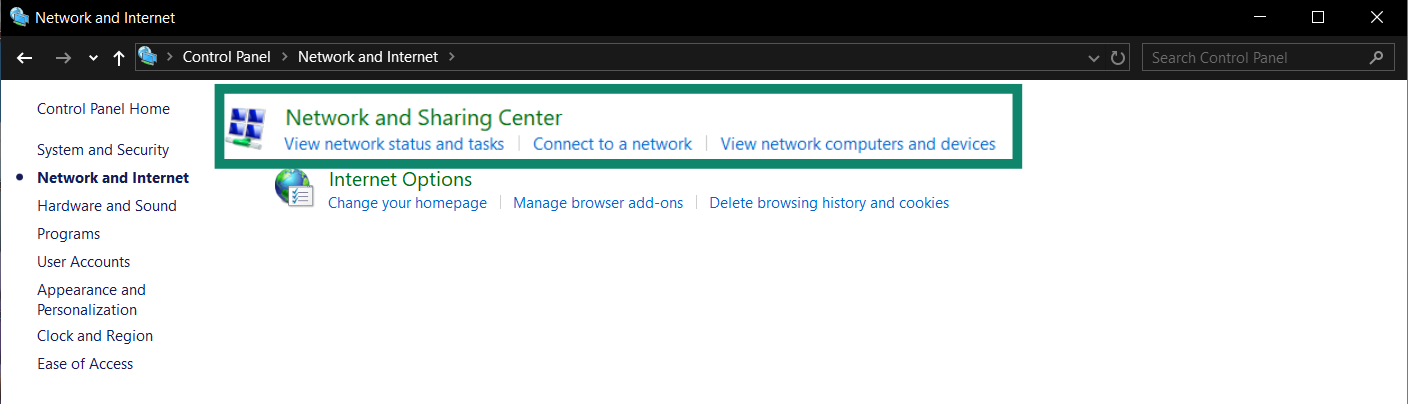Click the address bar Control Panel icon
1408x404 pixels.
click(x=148, y=57)
